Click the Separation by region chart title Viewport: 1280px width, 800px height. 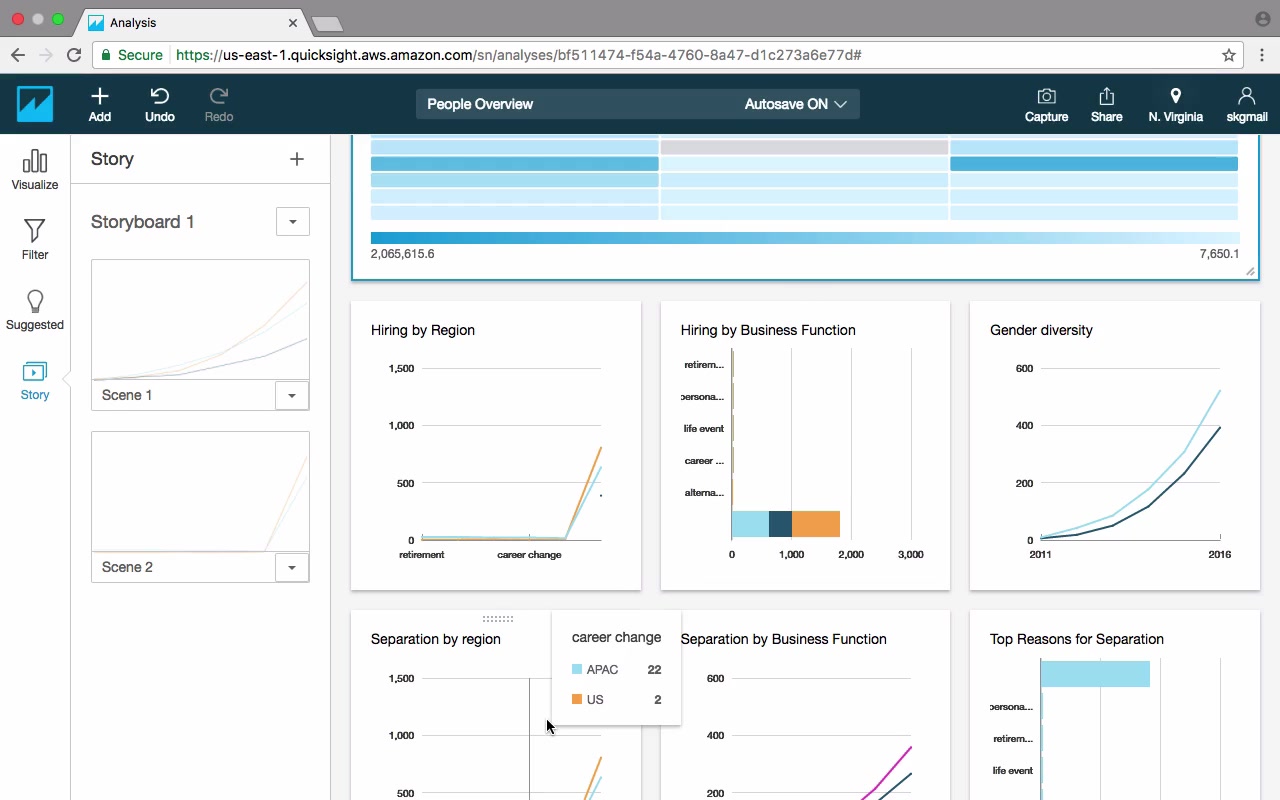(x=436, y=639)
